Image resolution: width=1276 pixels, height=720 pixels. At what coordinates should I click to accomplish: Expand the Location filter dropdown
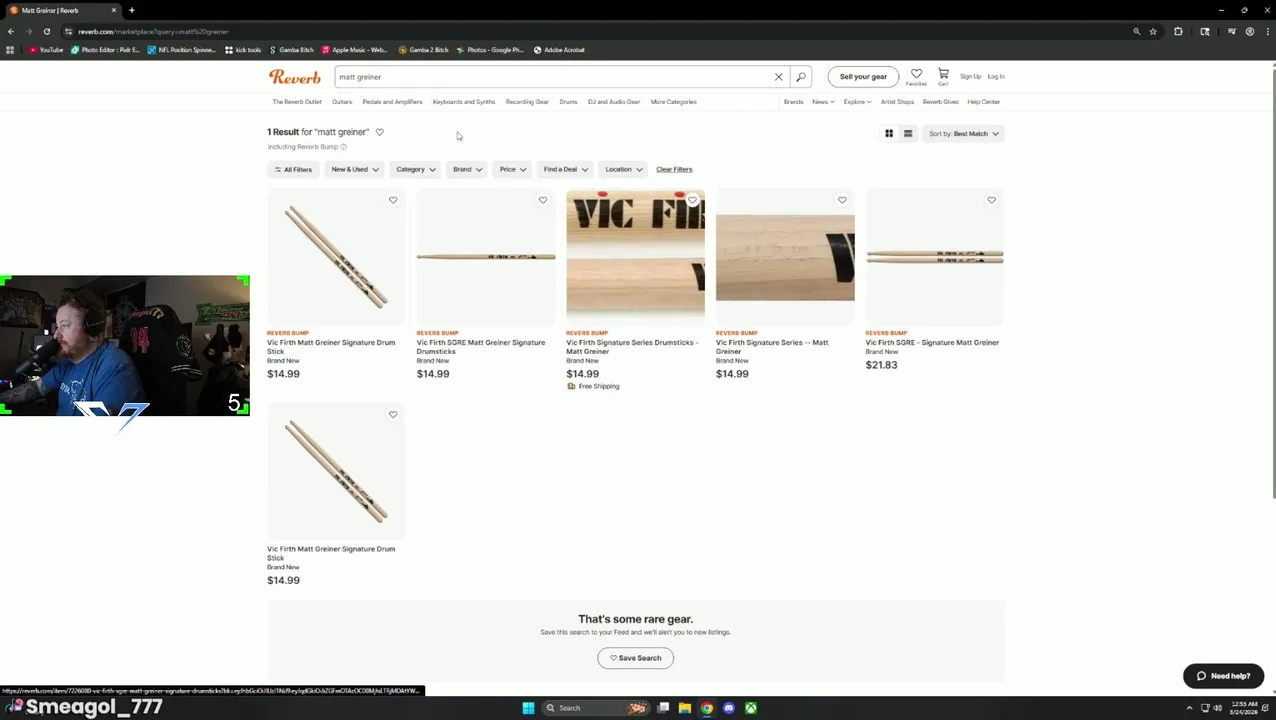click(624, 169)
